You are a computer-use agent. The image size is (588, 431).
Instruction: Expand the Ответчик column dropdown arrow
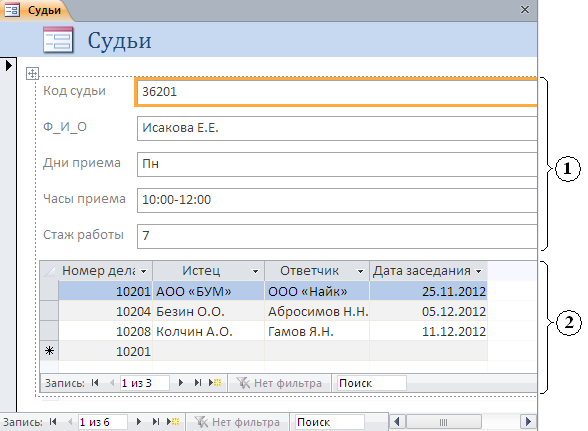tap(360, 271)
